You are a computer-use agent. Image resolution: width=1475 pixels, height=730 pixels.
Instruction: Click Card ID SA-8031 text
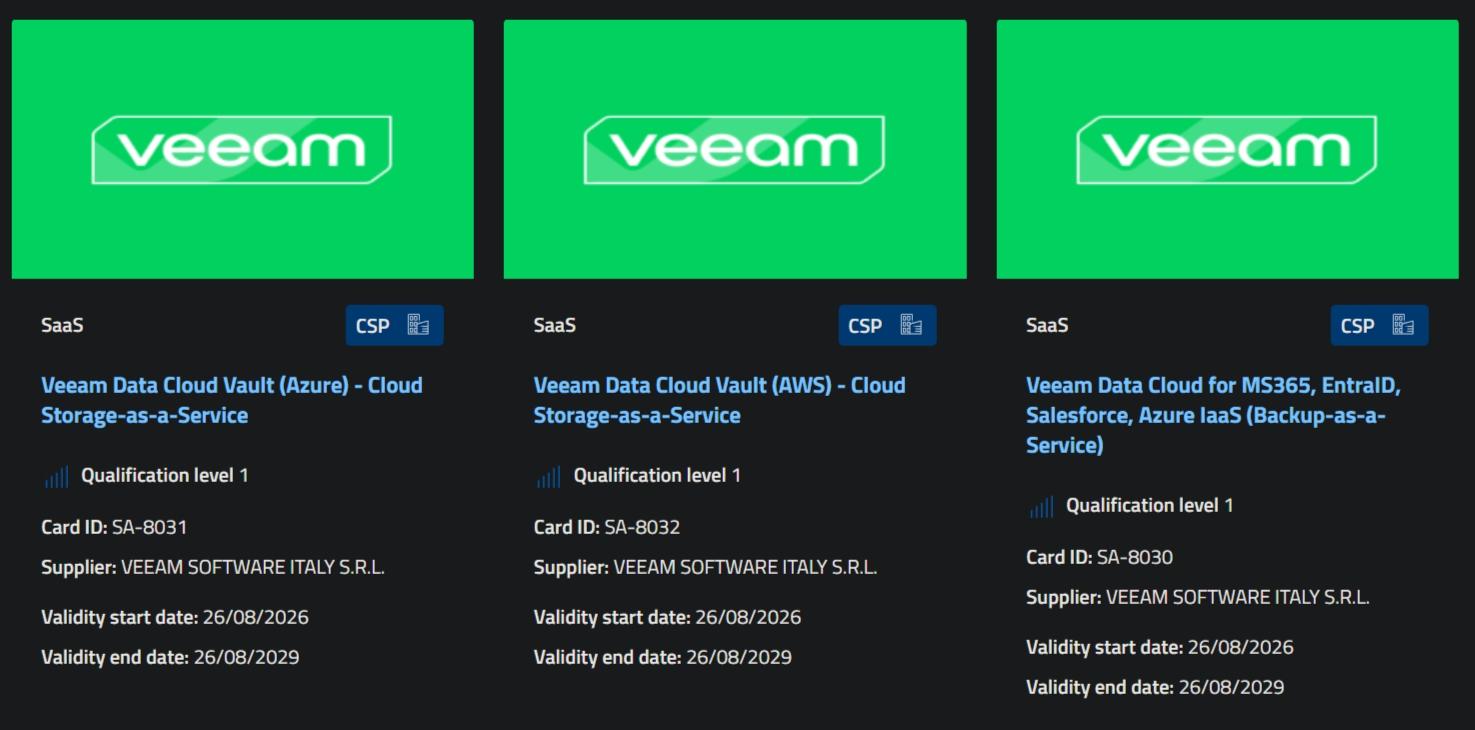114,527
